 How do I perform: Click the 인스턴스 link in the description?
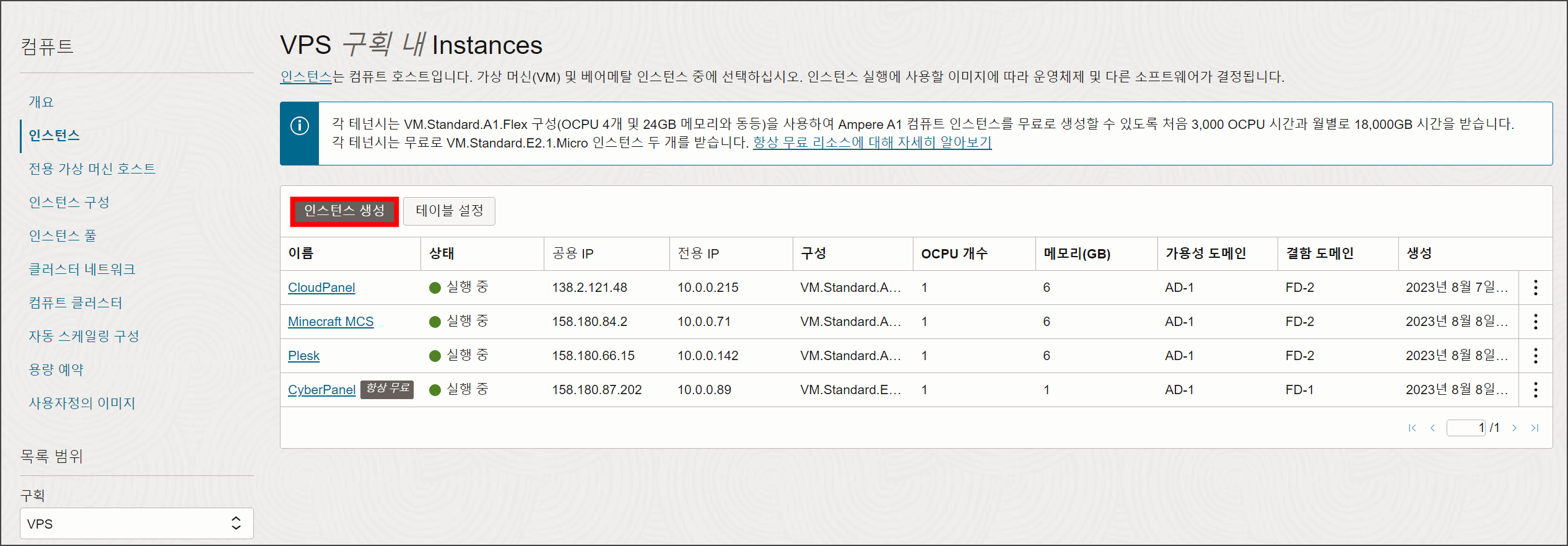(x=306, y=77)
